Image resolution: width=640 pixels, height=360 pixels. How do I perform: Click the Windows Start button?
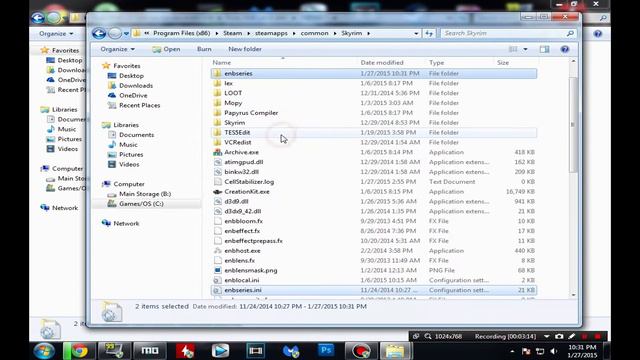tap(44, 351)
